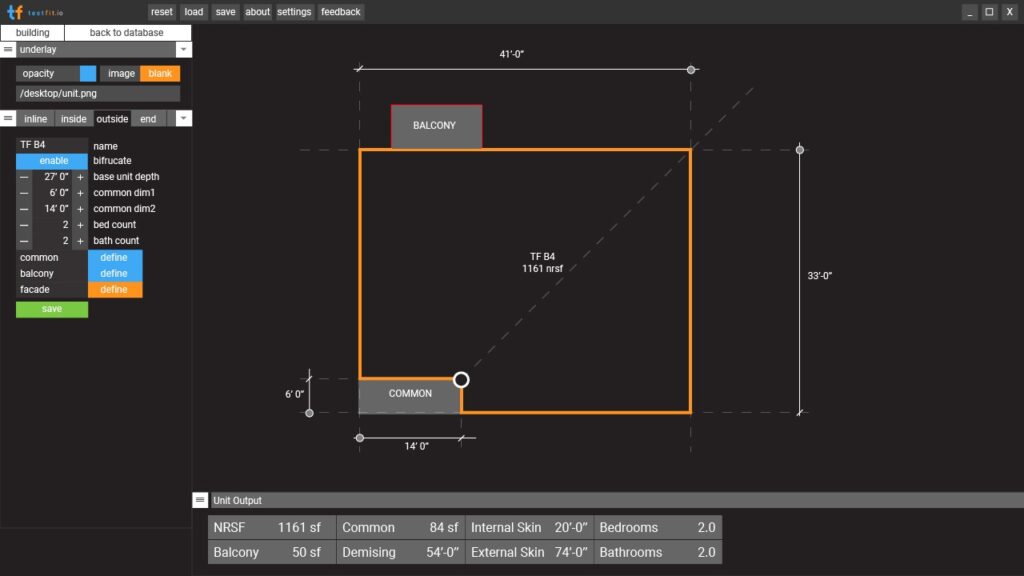This screenshot has height=576, width=1024.
Task: Decrease the bed count
Action: pos(24,225)
